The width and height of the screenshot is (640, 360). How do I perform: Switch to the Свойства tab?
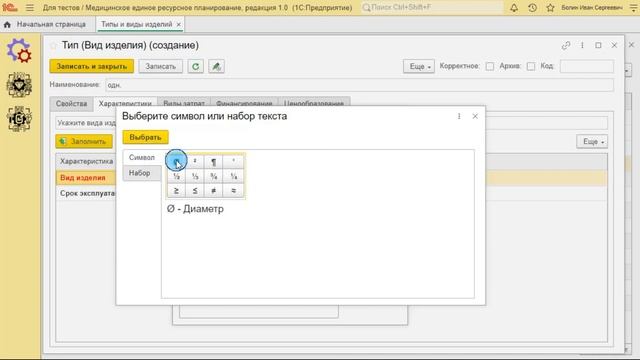coord(71,104)
